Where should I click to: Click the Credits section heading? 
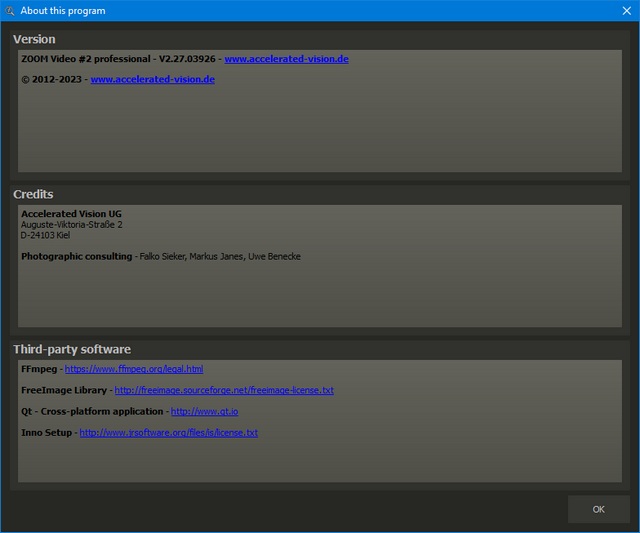coord(33,194)
